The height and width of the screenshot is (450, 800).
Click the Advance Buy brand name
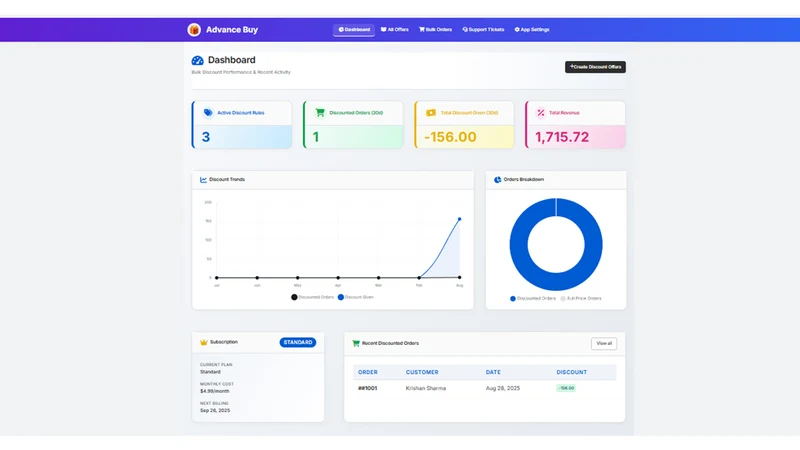tap(232, 30)
